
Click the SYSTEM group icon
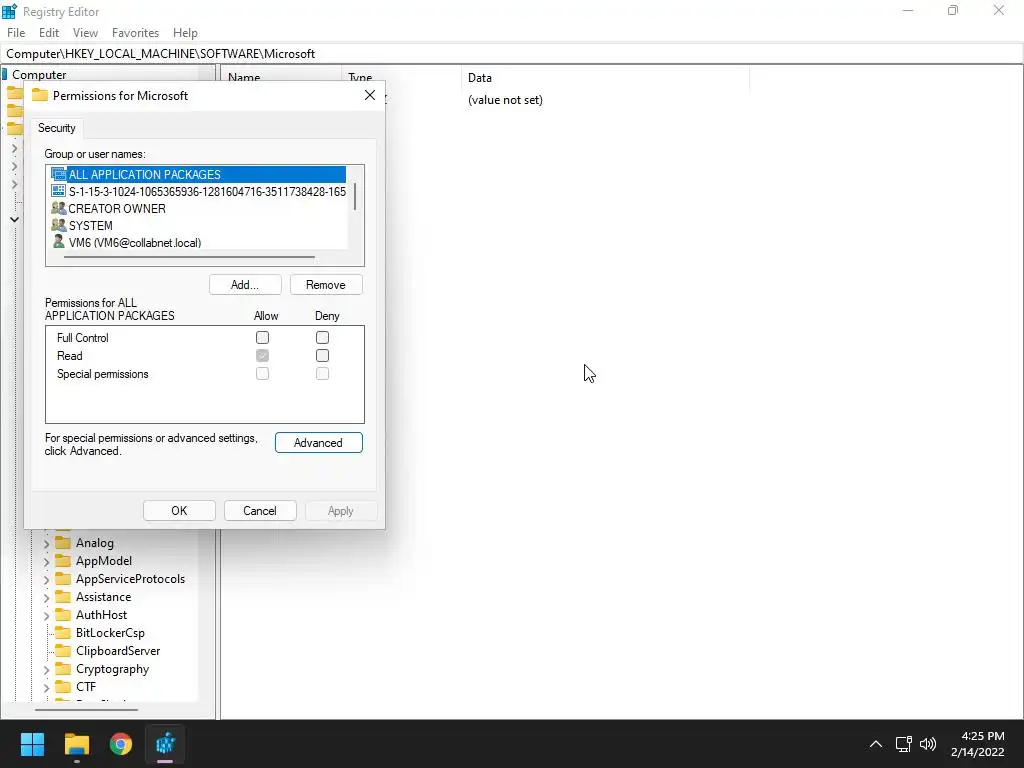[59, 225]
